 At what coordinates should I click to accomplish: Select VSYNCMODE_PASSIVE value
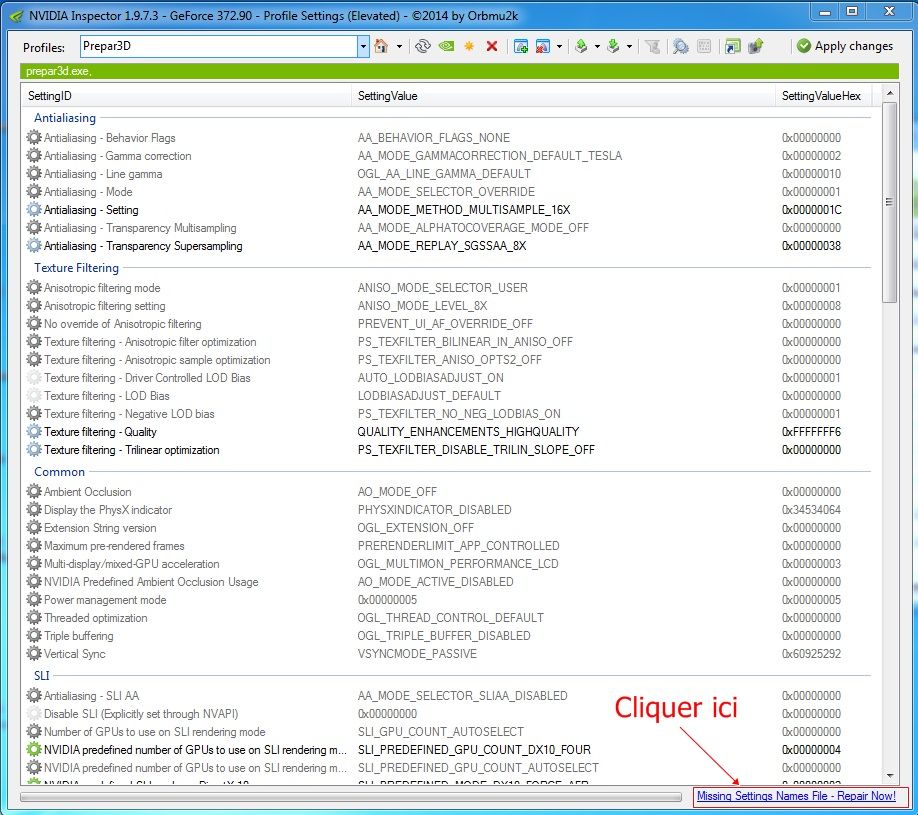click(x=417, y=653)
